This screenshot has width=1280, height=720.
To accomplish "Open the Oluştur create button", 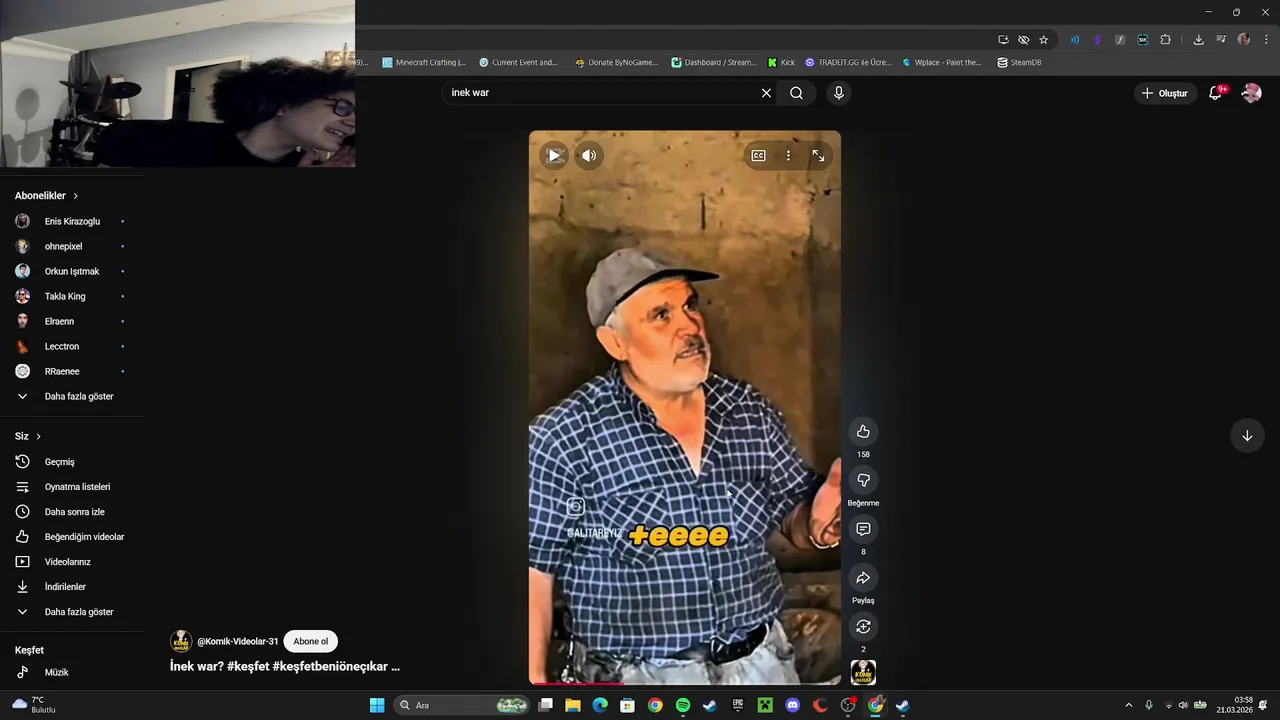I will click(x=1165, y=93).
